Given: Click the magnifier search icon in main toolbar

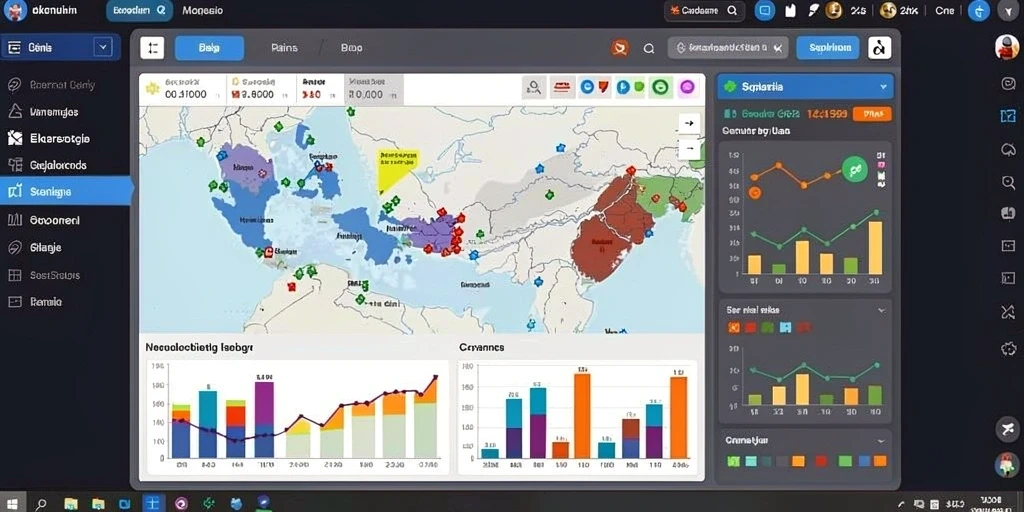Looking at the screenshot, I should click(648, 48).
